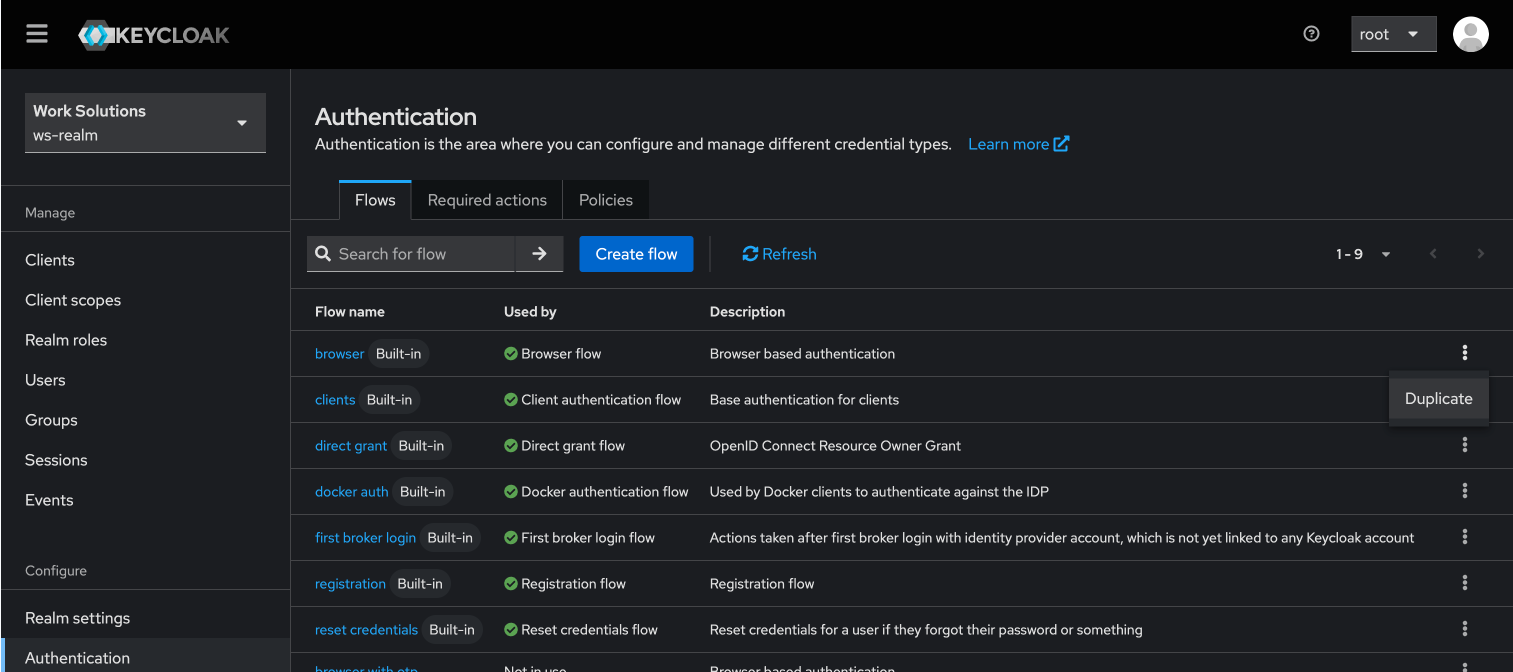Click the Search for flow field
The image size is (1513, 672).
pyautogui.click(x=422, y=254)
